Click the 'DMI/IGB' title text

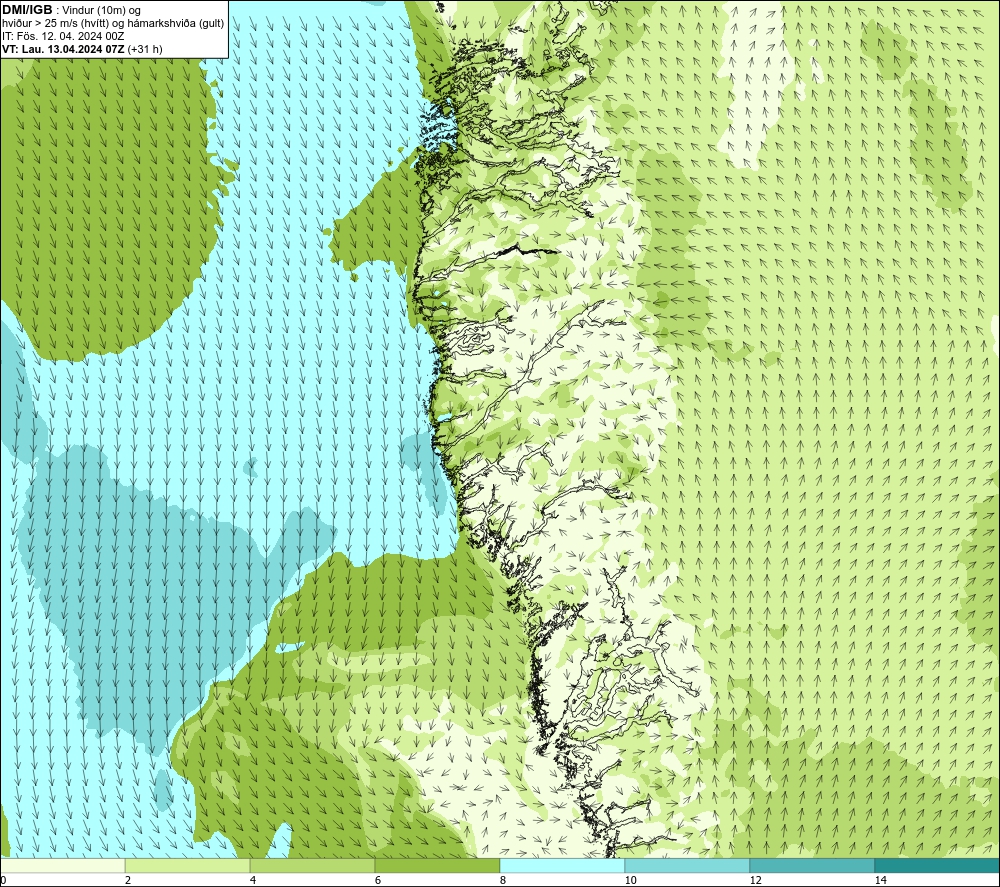pyautogui.click(x=27, y=10)
